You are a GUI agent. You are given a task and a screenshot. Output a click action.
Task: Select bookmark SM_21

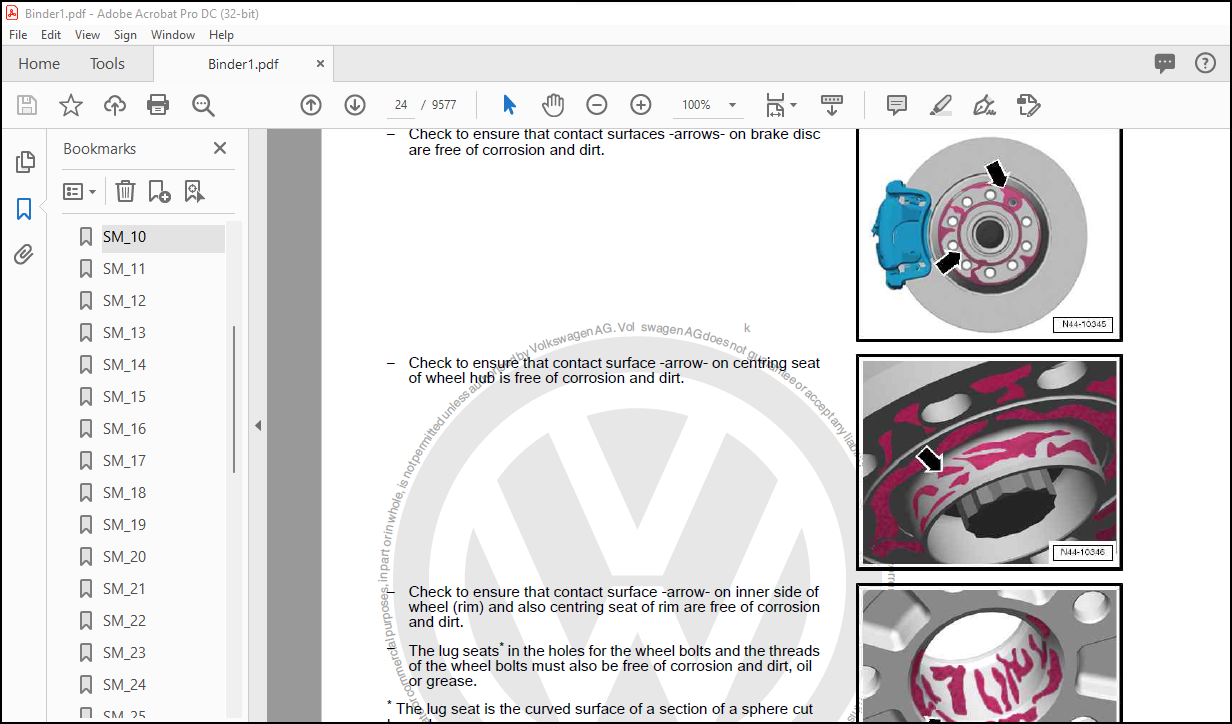click(124, 589)
